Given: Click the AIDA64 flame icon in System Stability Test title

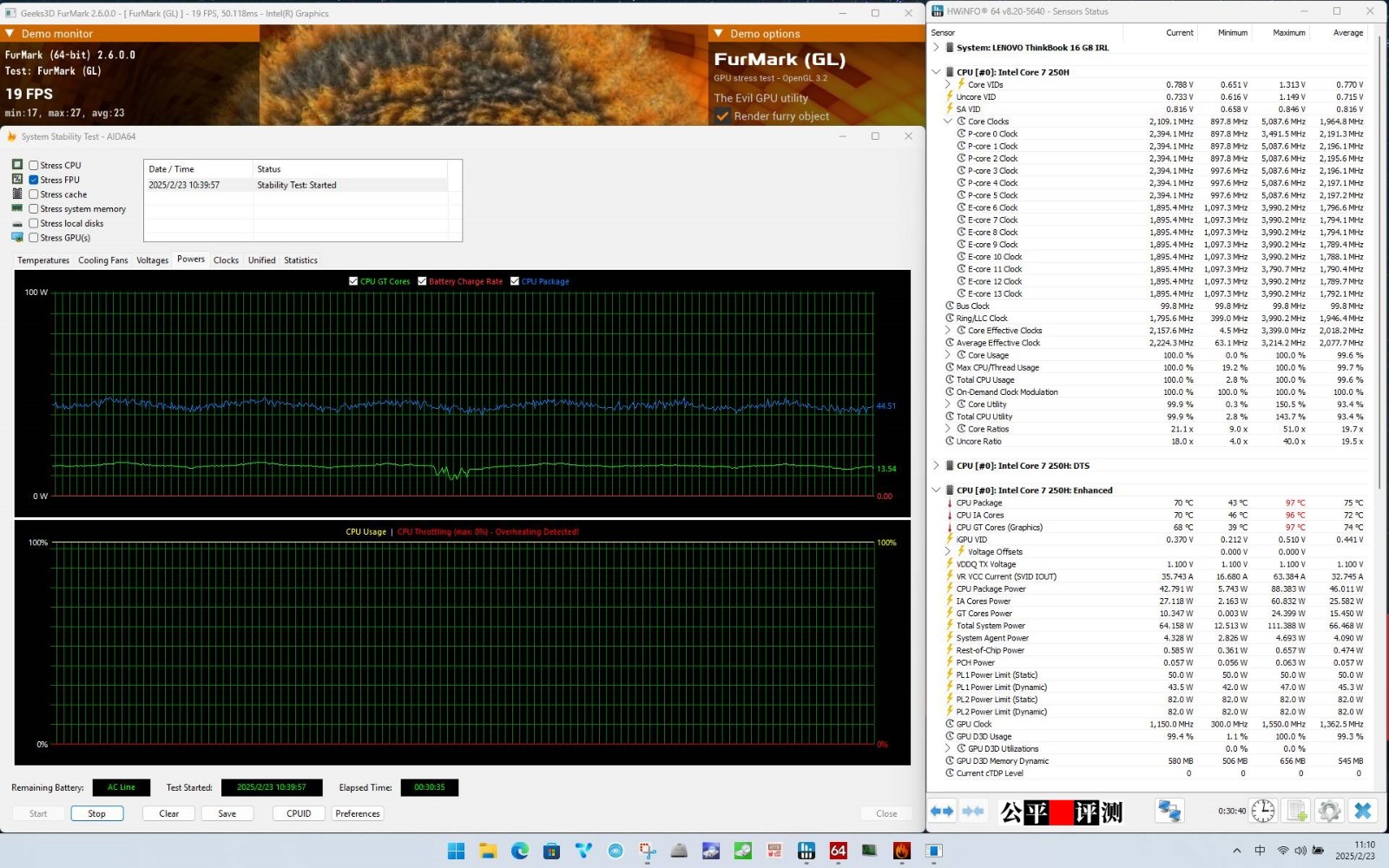Looking at the screenshot, I should tap(12, 136).
